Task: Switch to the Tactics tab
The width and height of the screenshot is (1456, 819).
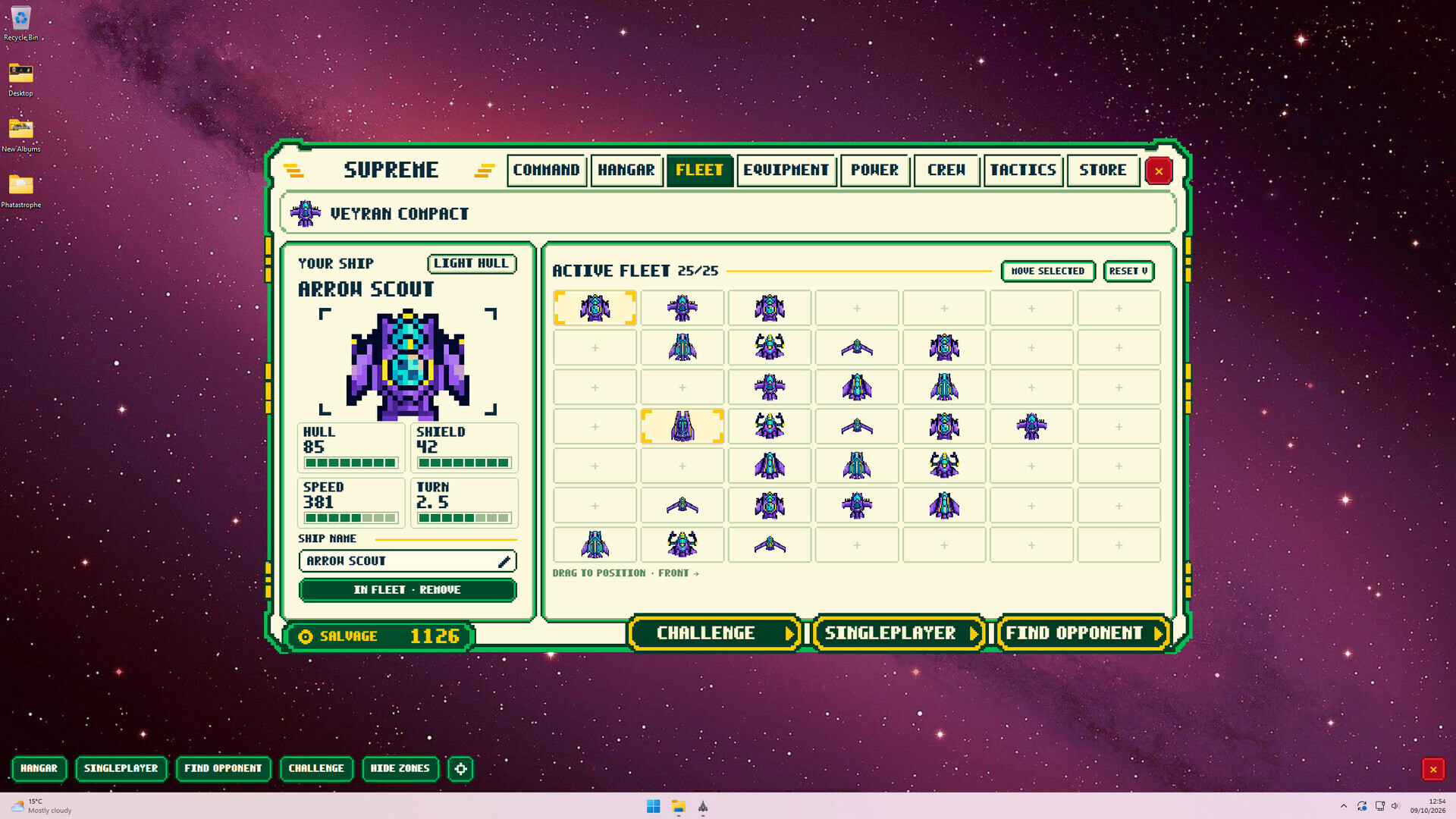Action: tap(1022, 170)
